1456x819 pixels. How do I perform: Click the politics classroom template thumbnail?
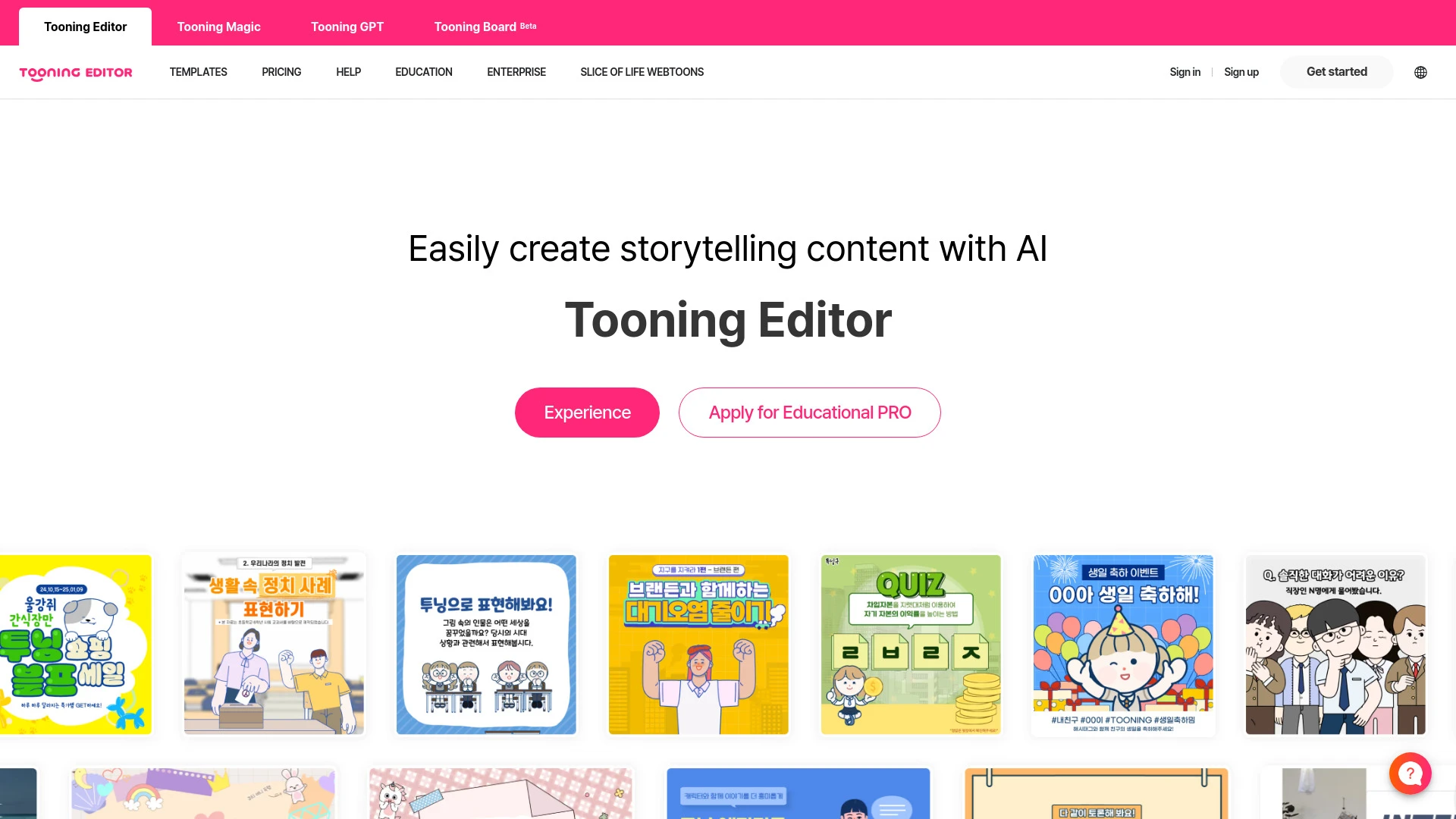coord(273,644)
